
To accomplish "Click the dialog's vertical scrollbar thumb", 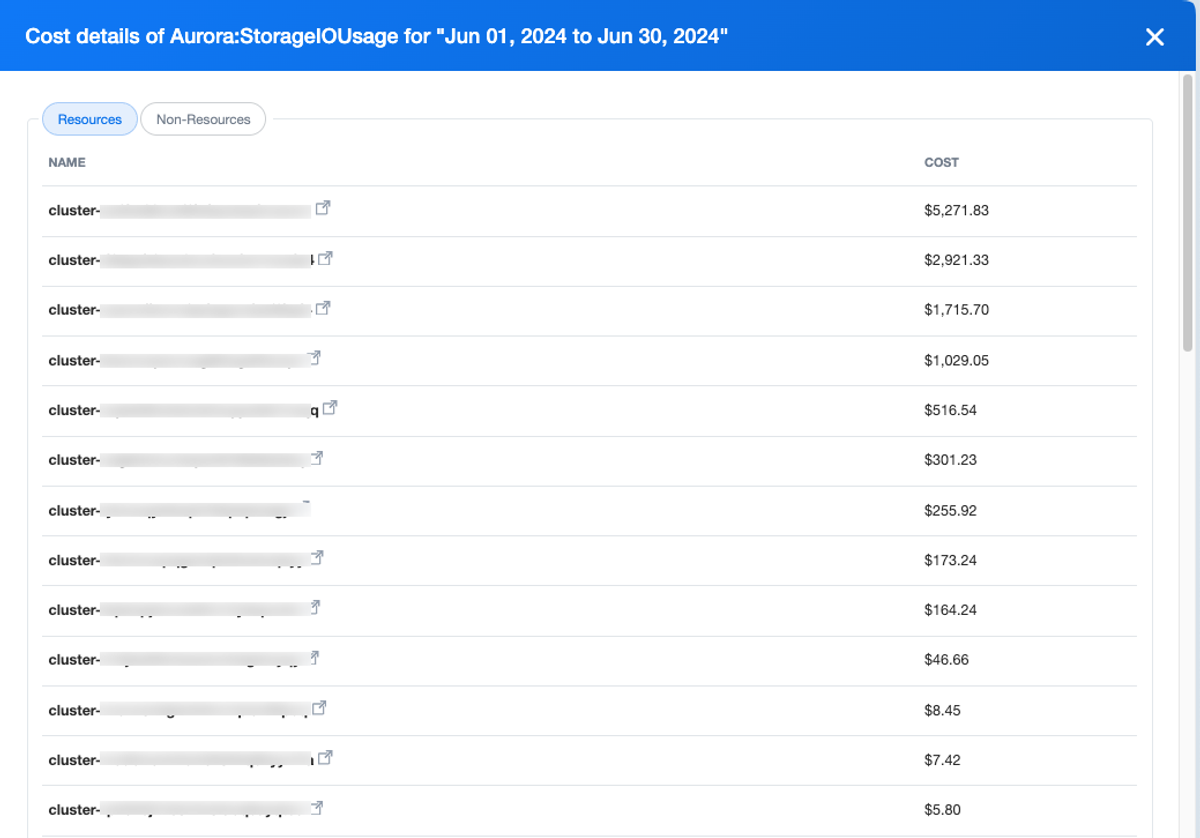I will click(x=1188, y=215).
